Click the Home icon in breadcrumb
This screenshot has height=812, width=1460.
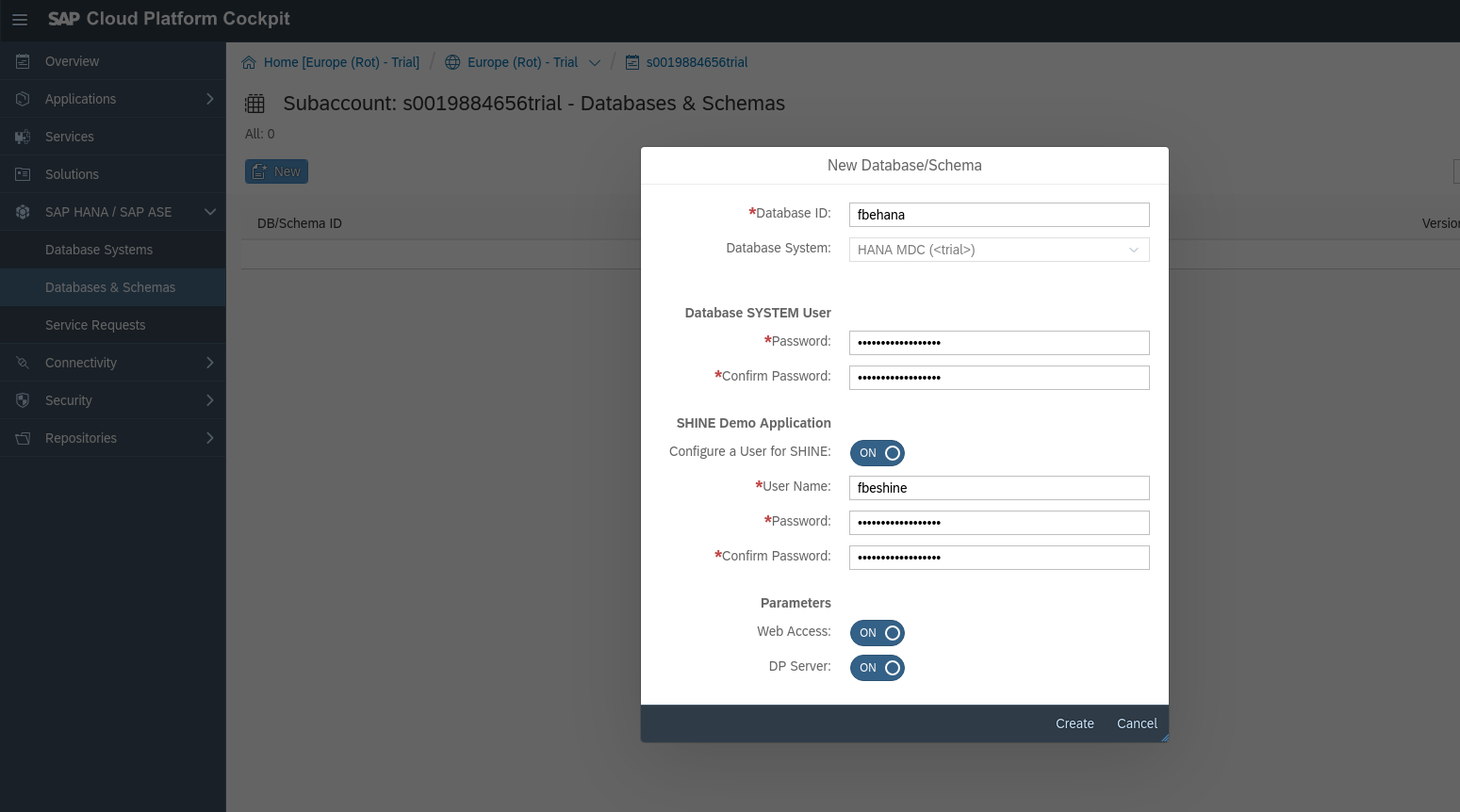(249, 62)
